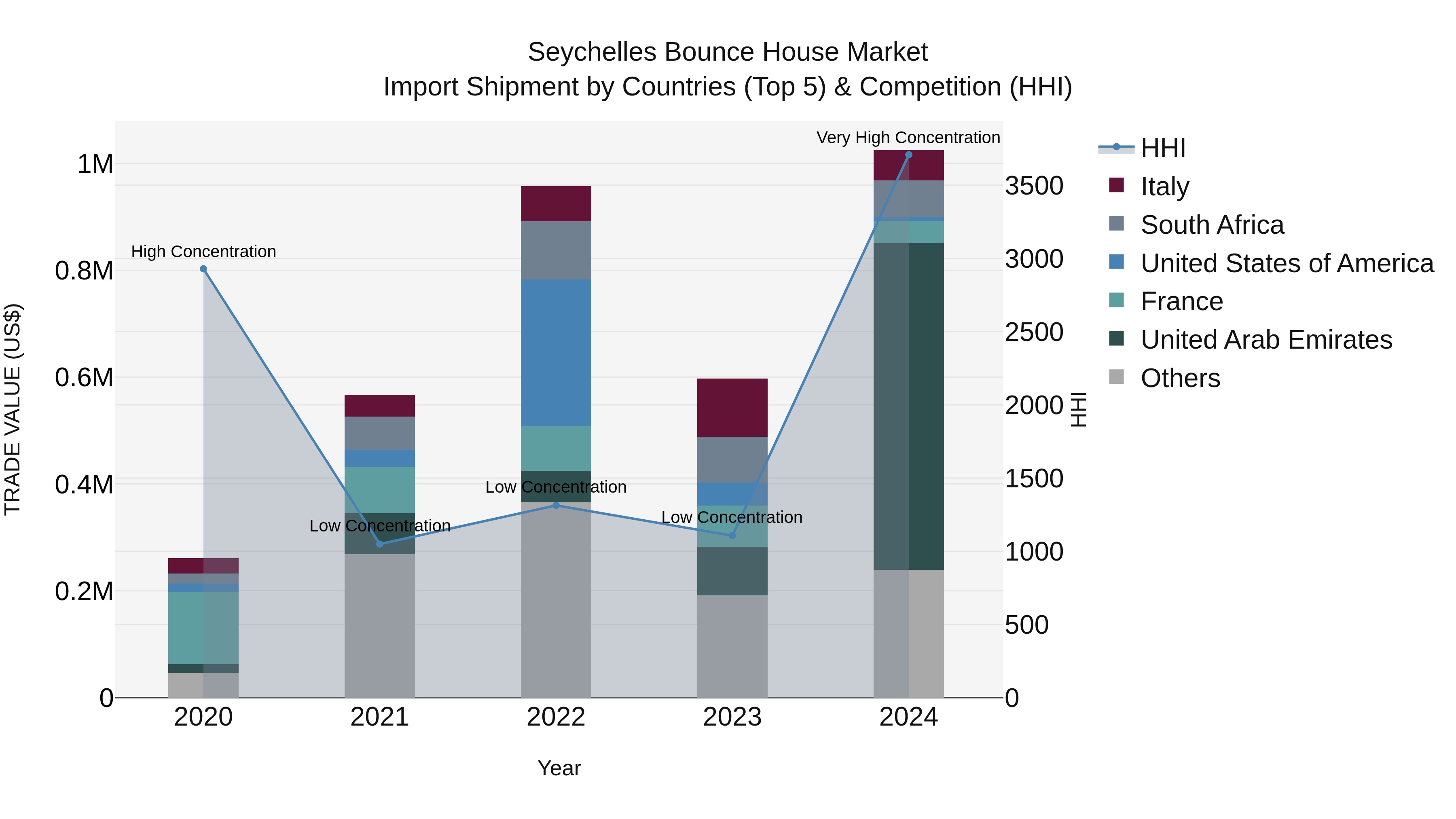
Task: Click the 2000 HHI axis tick
Action: 1034,405
